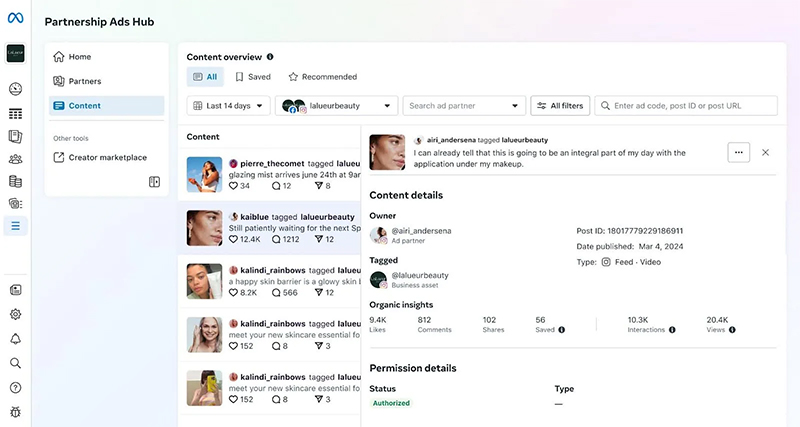Viewport: 800px width, 427px height.
Task: Click comments count 1212 on kaiblue post
Action: click(x=286, y=239)
